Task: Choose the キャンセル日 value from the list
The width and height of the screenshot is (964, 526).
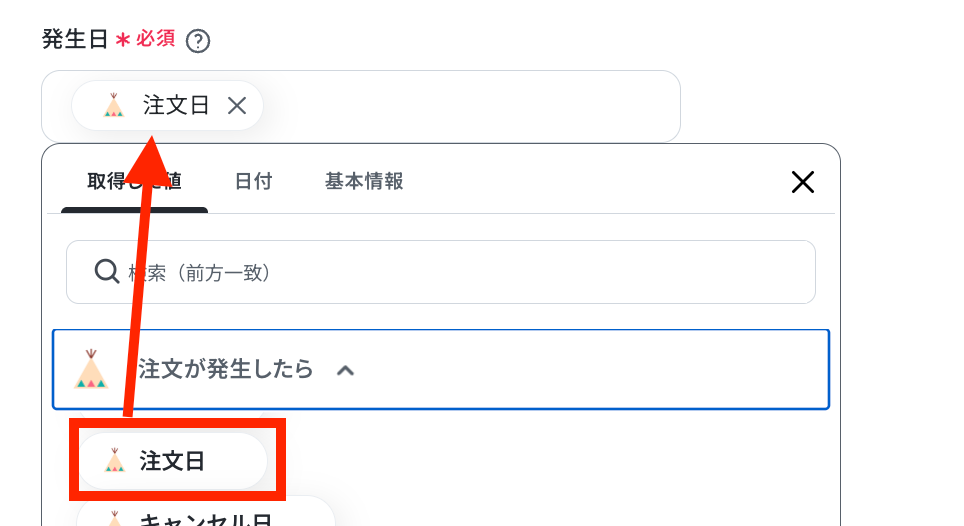Action: [x=206, y=515]
